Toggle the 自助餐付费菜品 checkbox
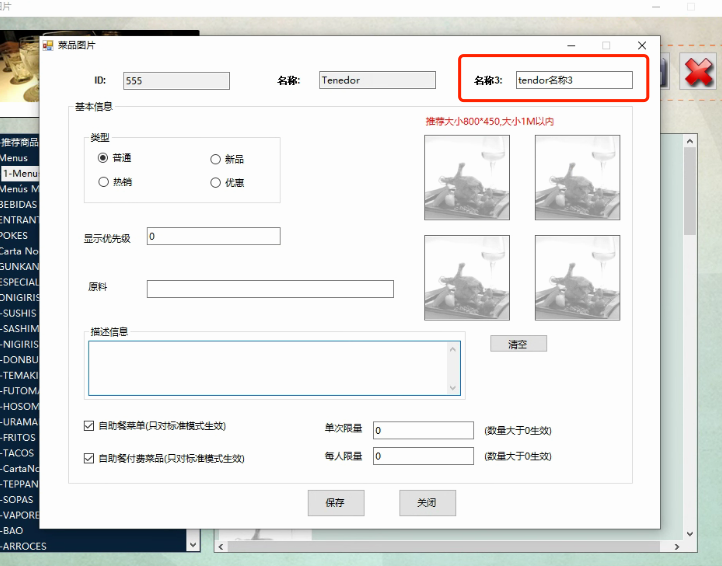 coord(89,458)
